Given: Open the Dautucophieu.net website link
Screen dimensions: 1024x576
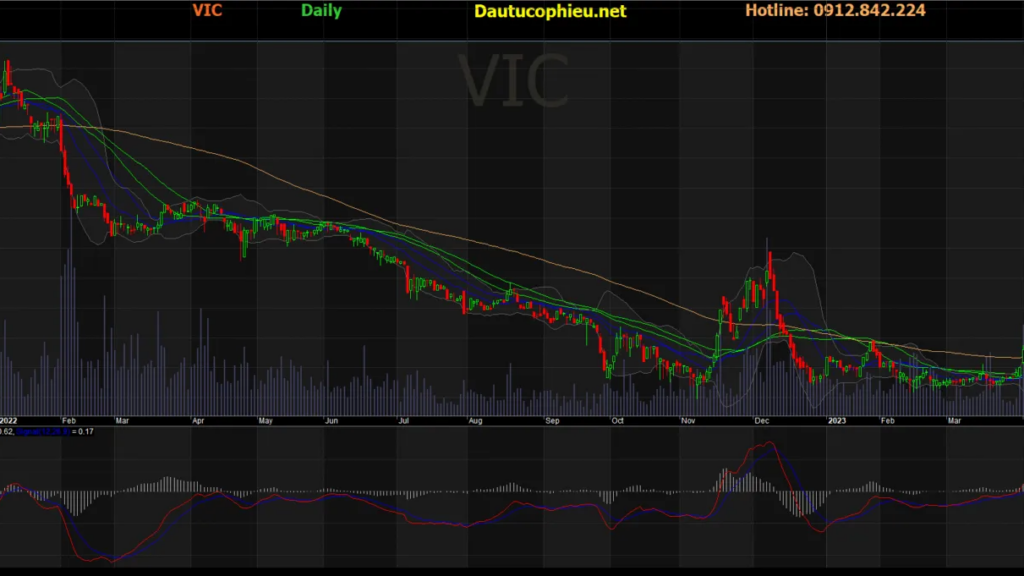Looking at the screenshot, I should click(x=550, y=11).
